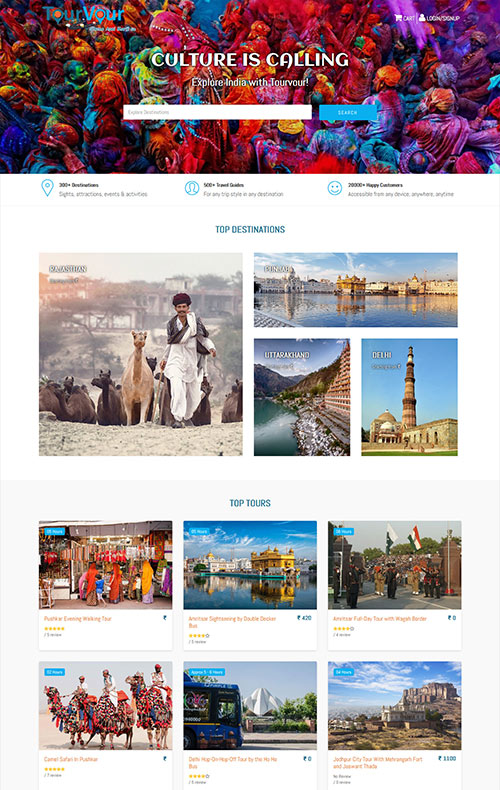Open Pushkar Evening Walking Tour link

[78, 619]
